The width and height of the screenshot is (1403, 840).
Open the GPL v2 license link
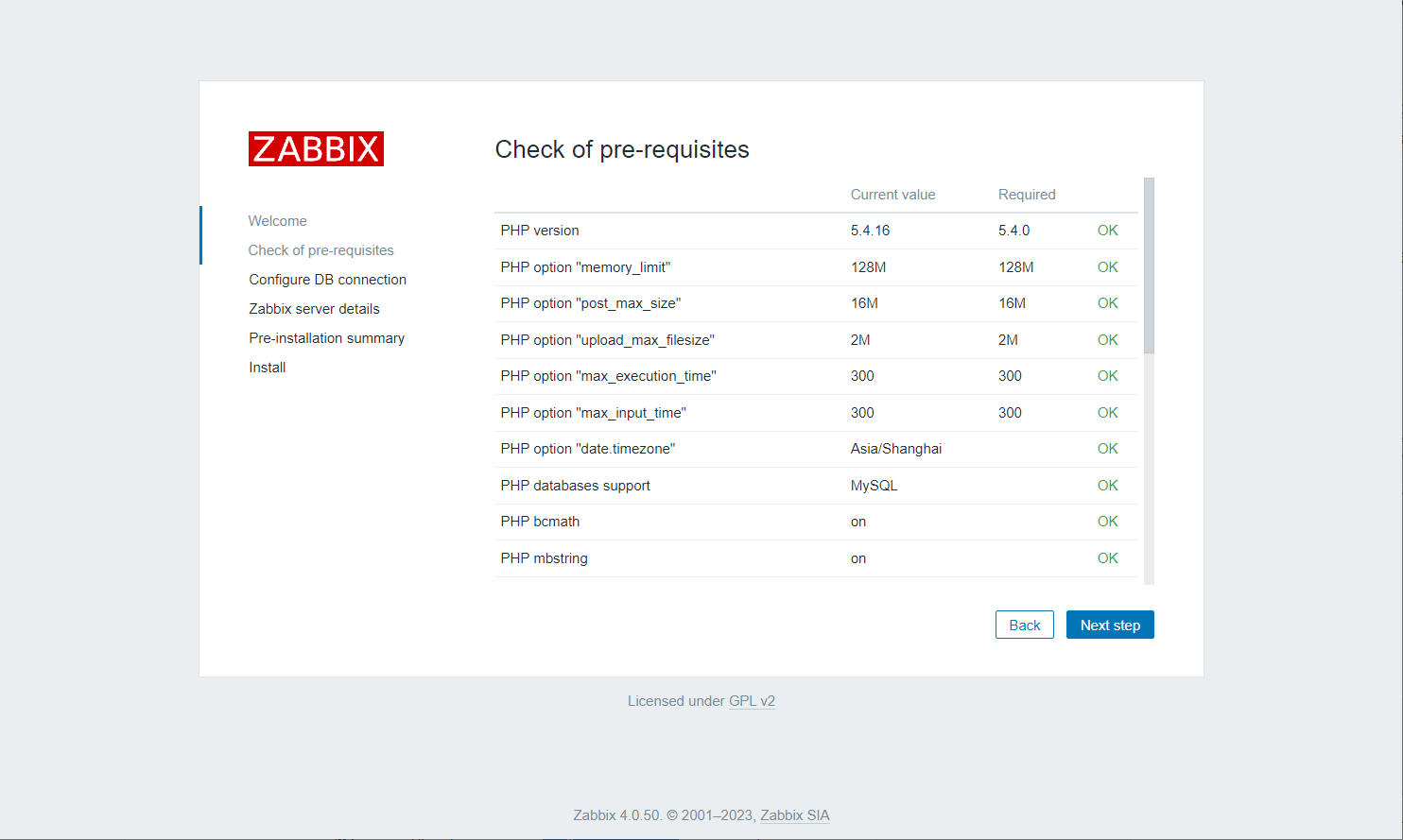pos(752,701)
